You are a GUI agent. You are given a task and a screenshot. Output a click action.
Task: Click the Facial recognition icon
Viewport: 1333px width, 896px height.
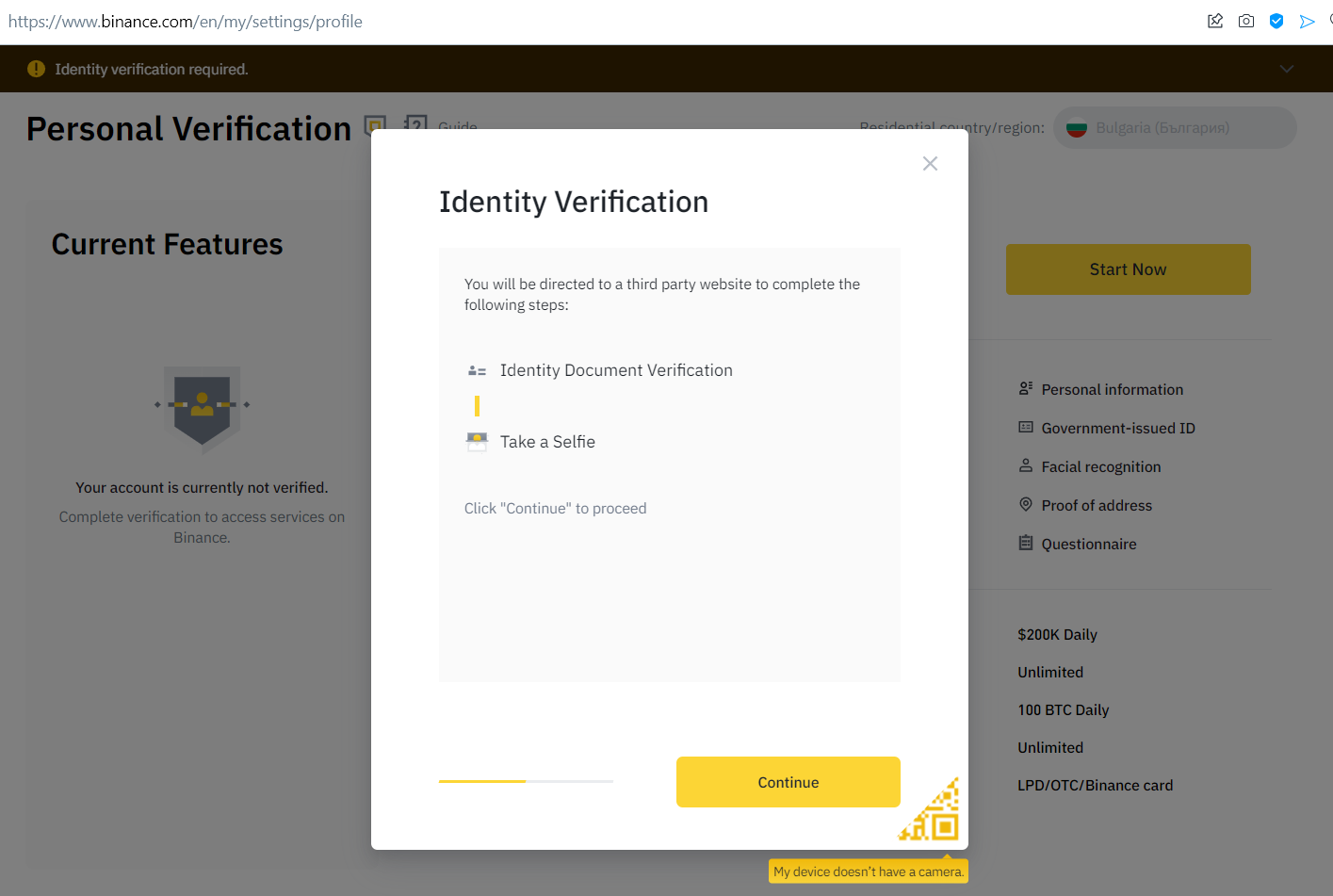coord(1026,465)
